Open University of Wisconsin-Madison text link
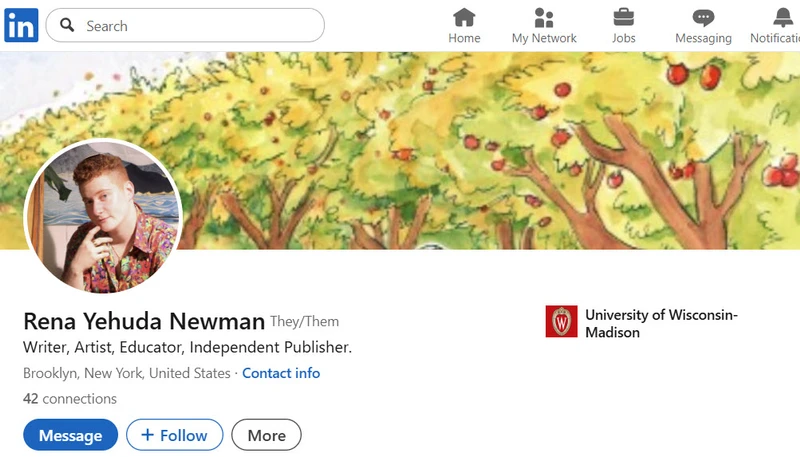This screenshot has height=457, width=800. click(660, 323)
